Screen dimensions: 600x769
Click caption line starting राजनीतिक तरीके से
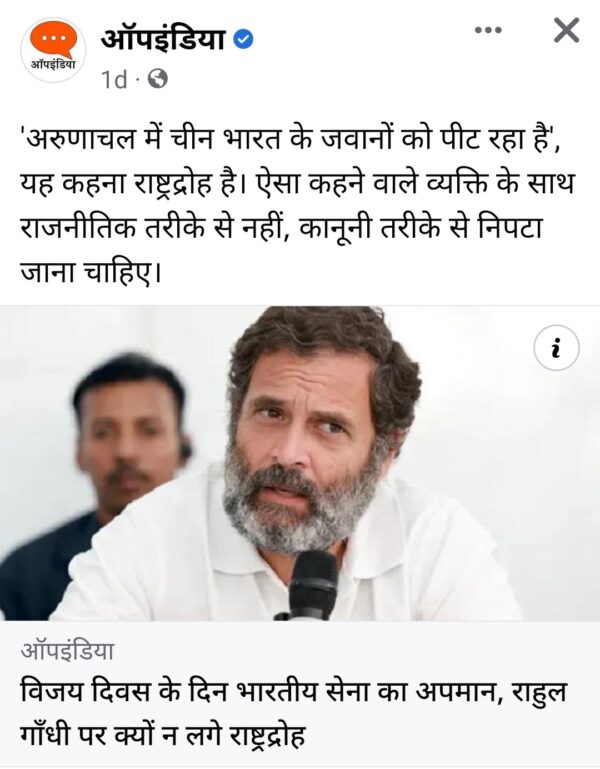[x=281, y=227]
